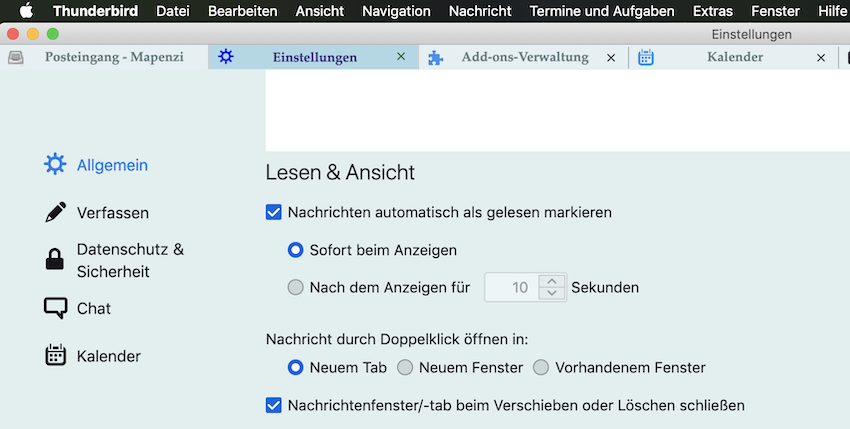Select Vorhandenem Fenster radio button
The image size is (850, 429).
(541, 368)
